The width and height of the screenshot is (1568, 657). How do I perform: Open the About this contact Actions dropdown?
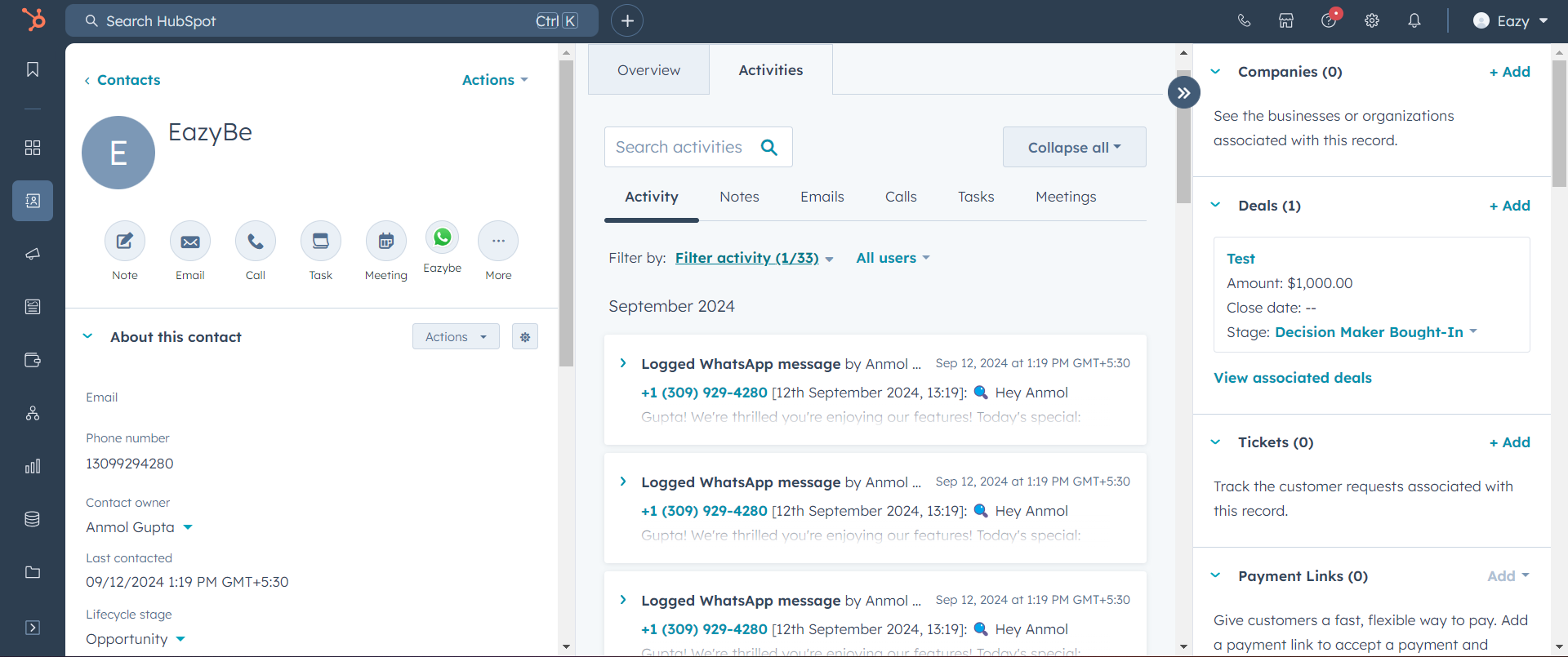click(x=456, y=336)
